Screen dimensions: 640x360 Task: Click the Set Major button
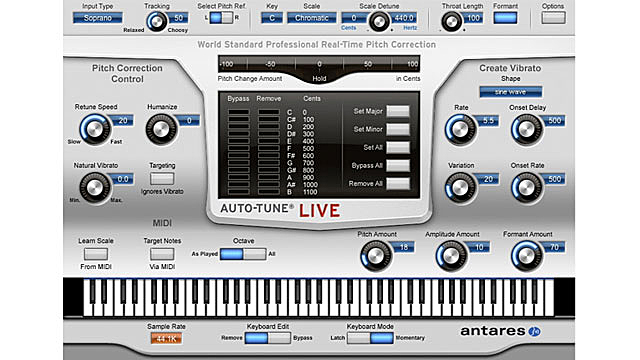coord(398,111)
